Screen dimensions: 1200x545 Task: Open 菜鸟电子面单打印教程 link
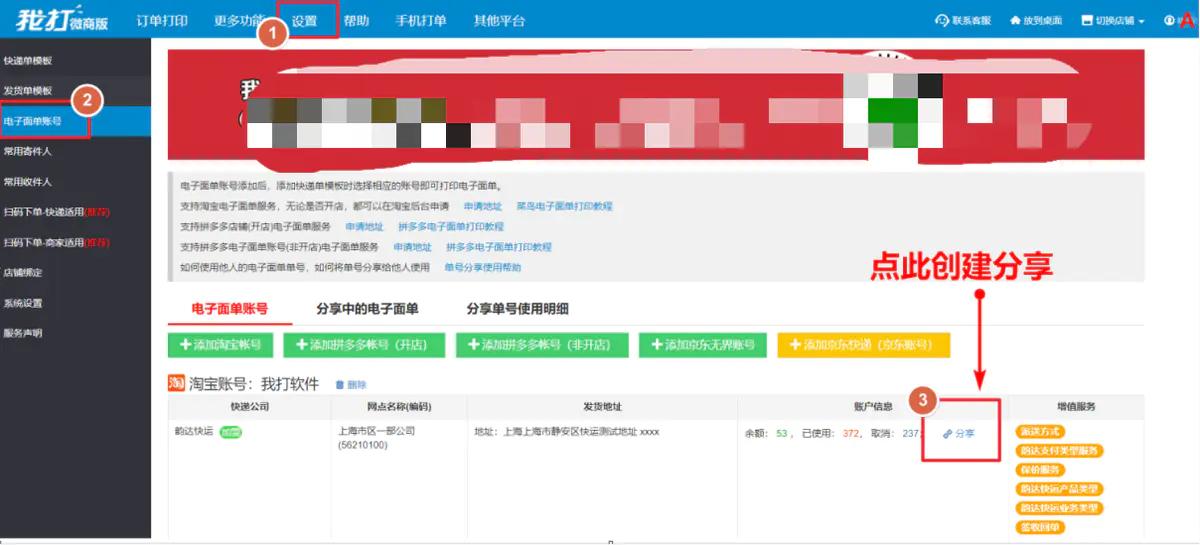[x=564, y=206]
